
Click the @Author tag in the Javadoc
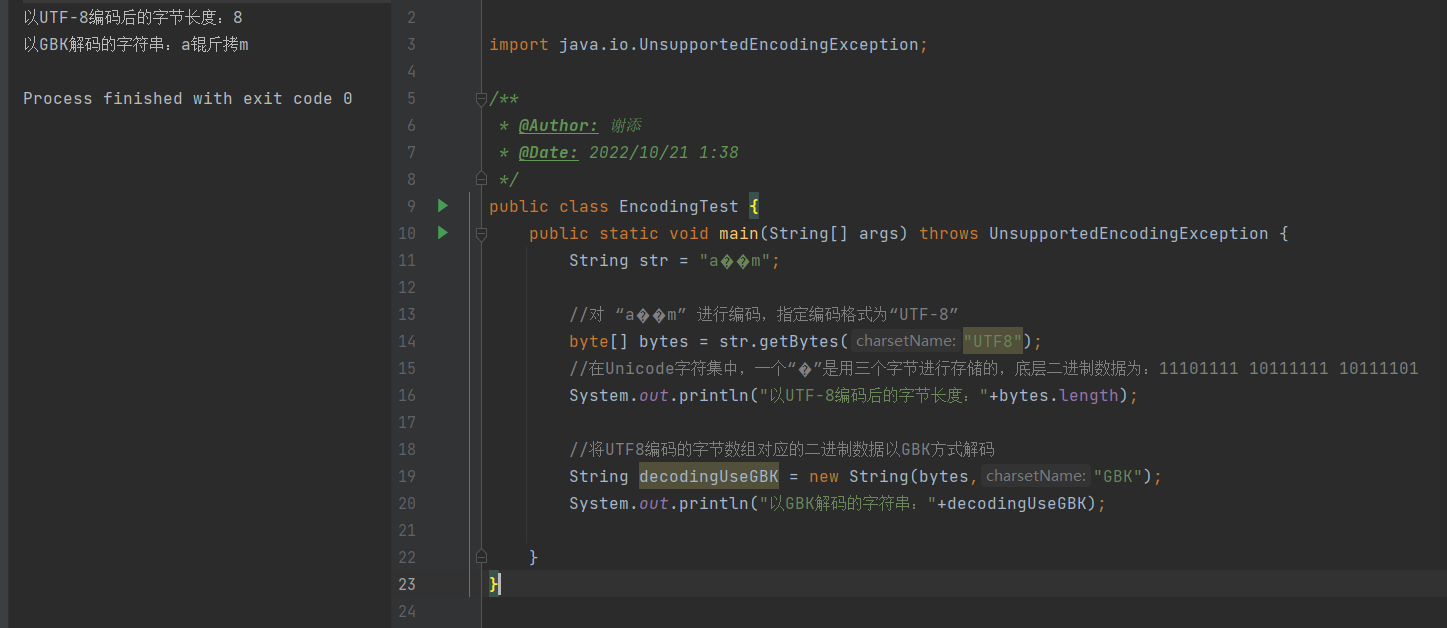click(x=558, y=126)
